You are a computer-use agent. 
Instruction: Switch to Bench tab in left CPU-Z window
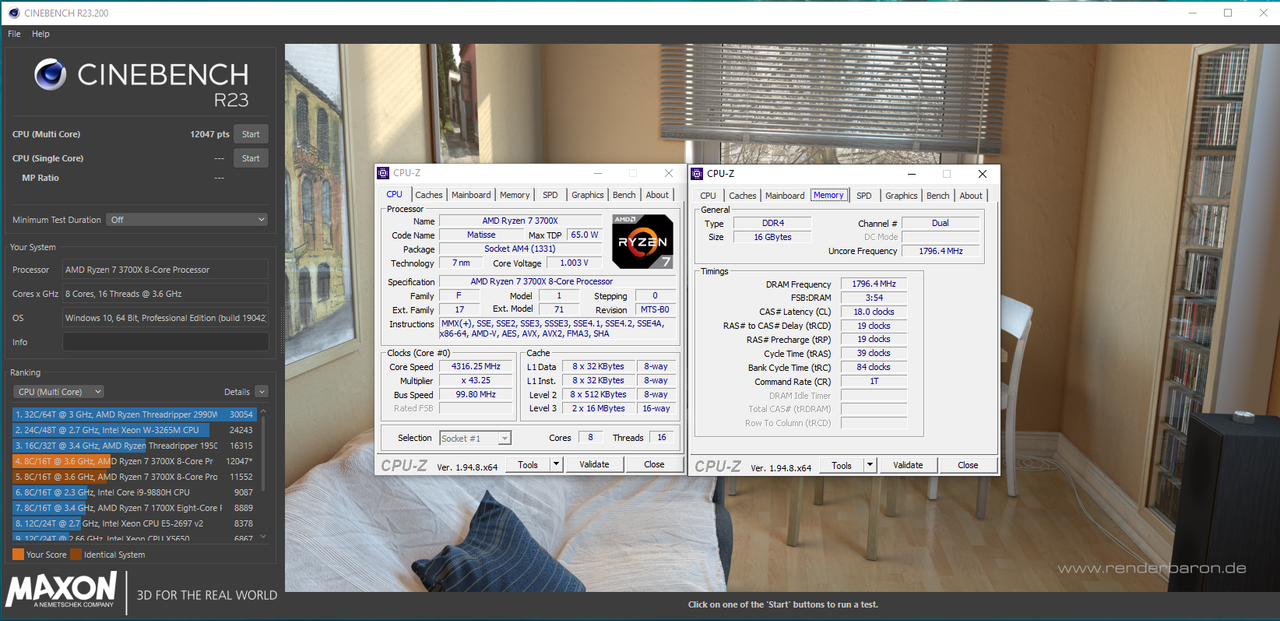pyautogui.click(x=624, y=195)
